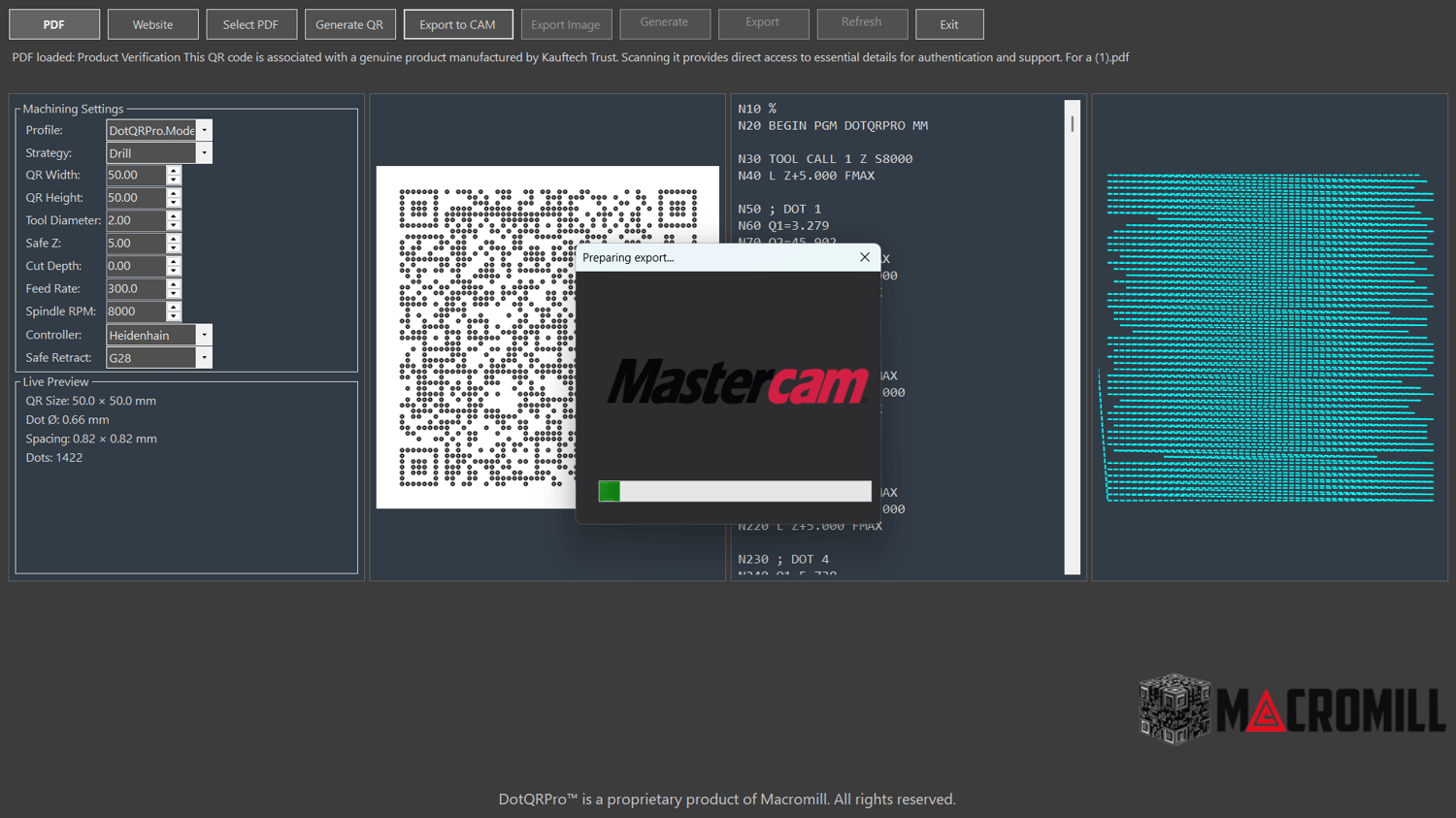Screen dimensions: 1456x818
Task: Click the PDF button in the top toolbar
Action: [54, 24]
